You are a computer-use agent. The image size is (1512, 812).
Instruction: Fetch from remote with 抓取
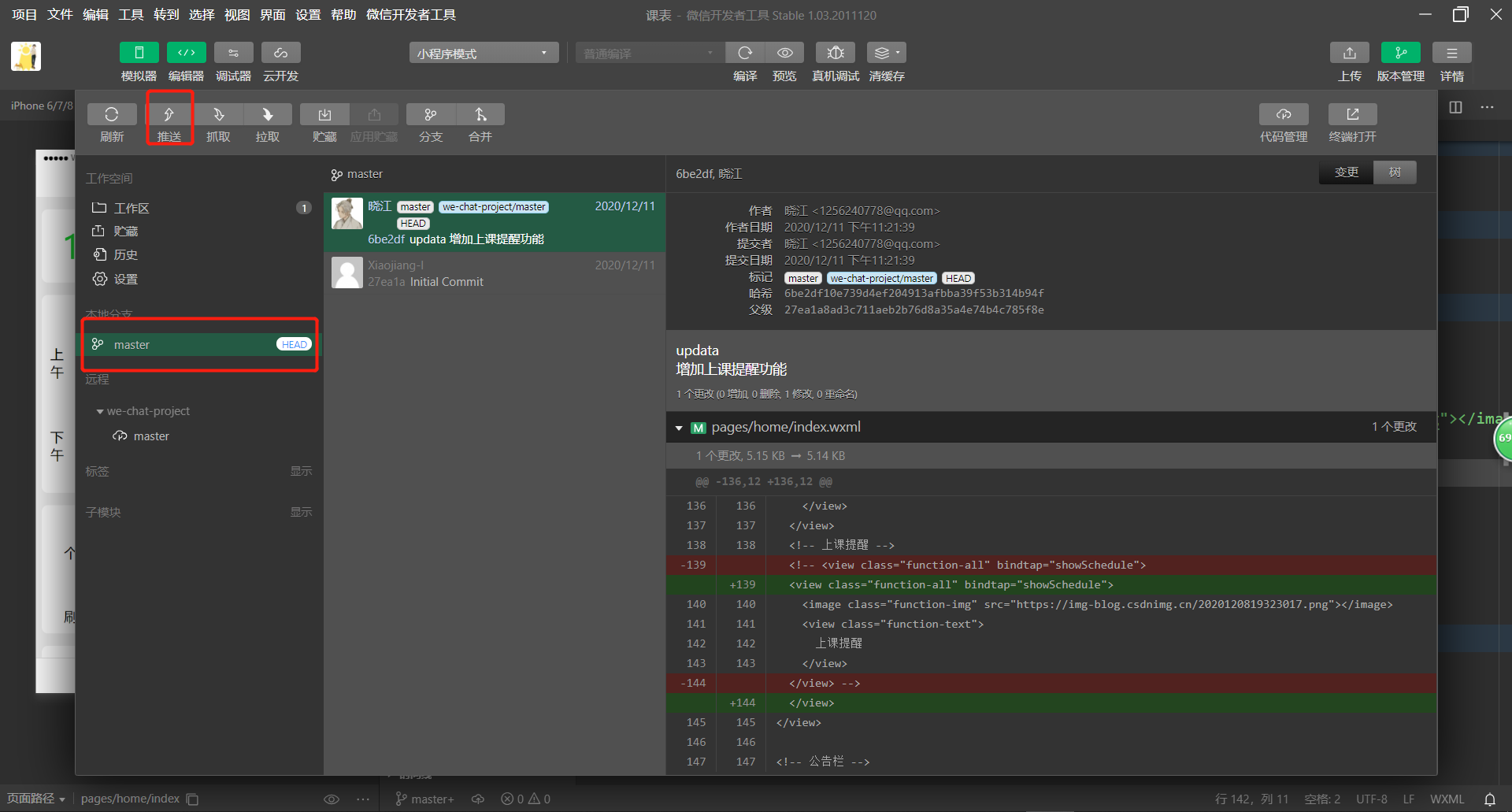click(x=218, y=114)
